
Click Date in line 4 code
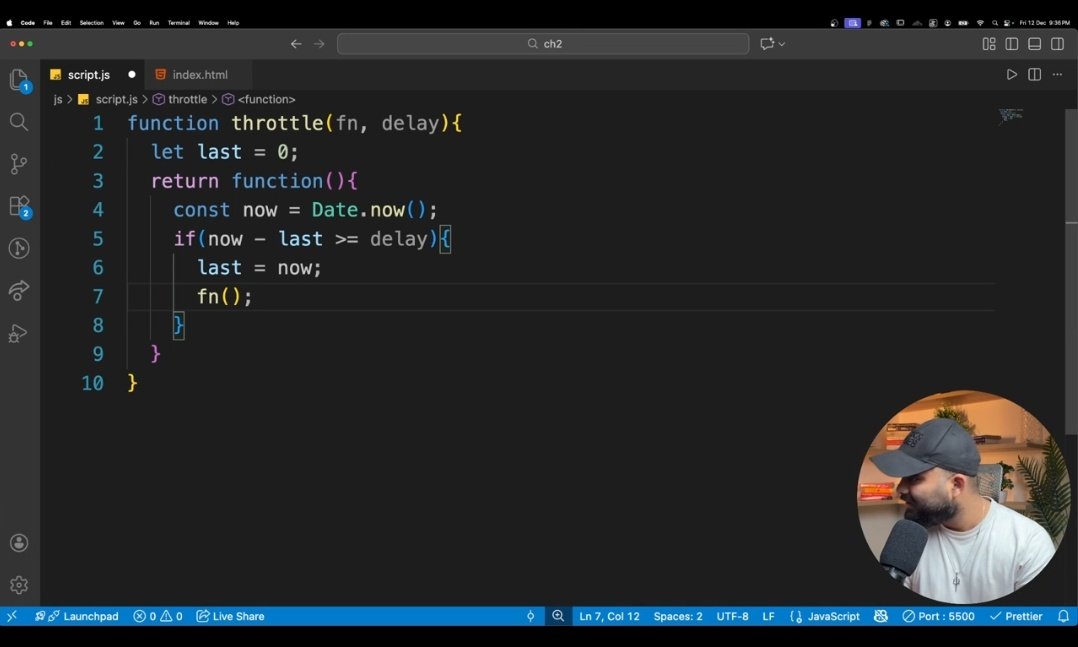click(335, 210)
